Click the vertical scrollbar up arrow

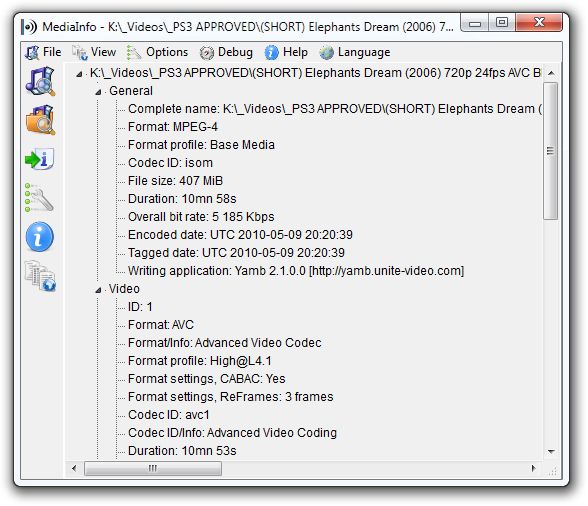point(551,73)
